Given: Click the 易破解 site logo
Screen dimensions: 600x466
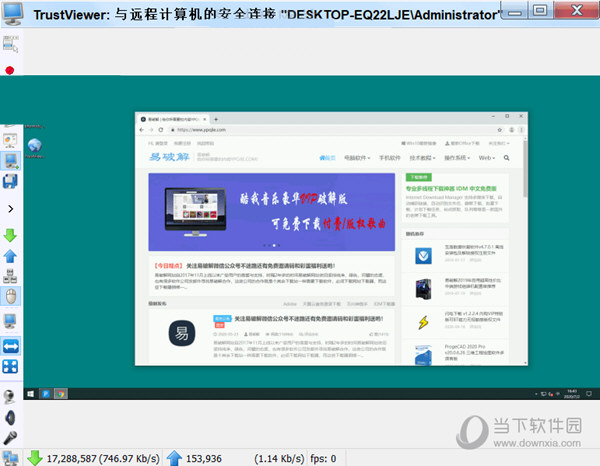Looking at the screenshot, I should pos(169,157).
